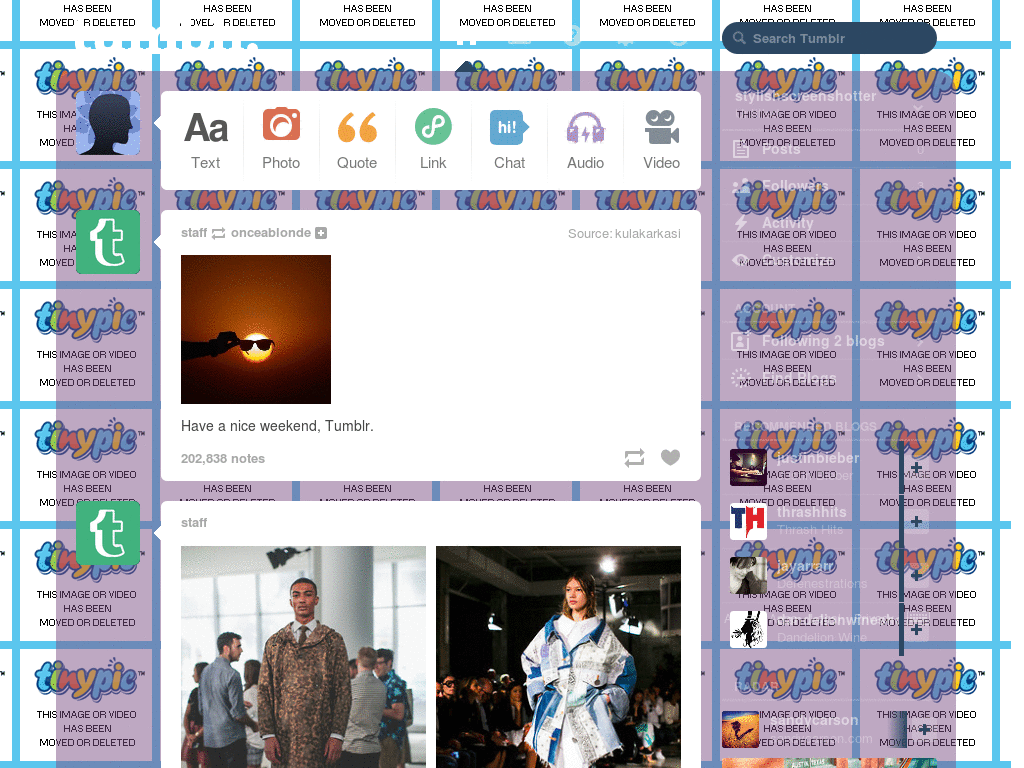Like the sunset post using the heart

pyautogui.click(x=670, y=457)
